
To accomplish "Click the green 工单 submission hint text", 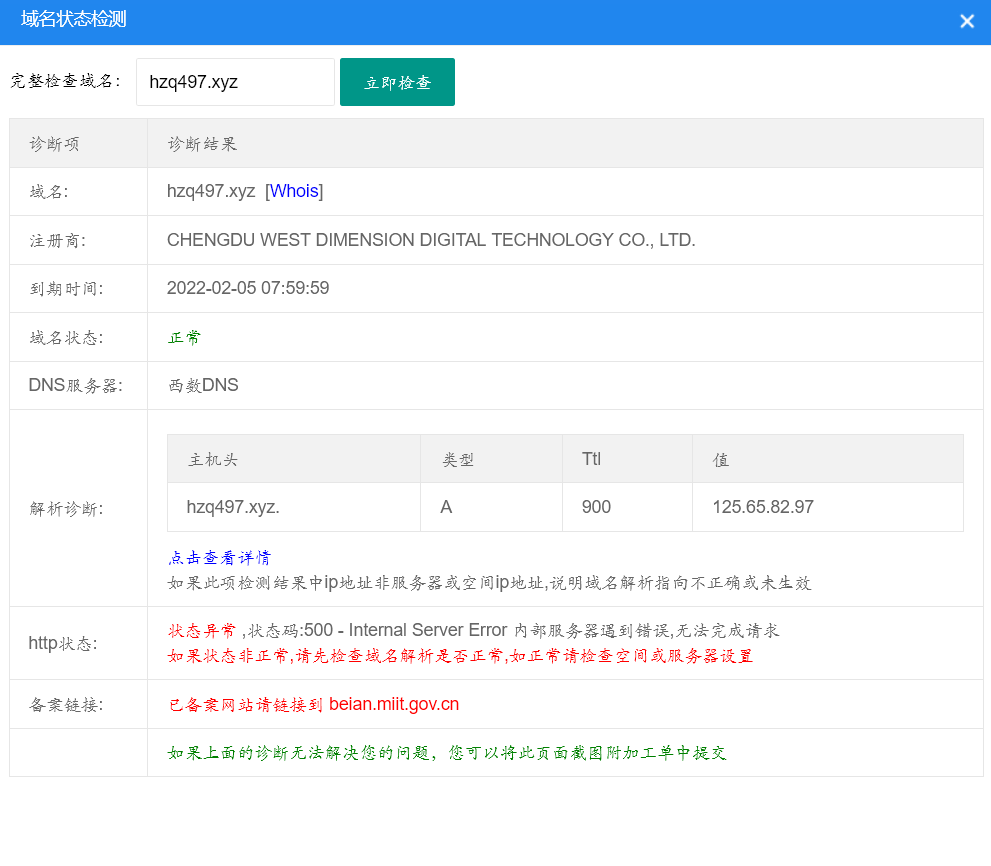I will [x=446, y=753].
